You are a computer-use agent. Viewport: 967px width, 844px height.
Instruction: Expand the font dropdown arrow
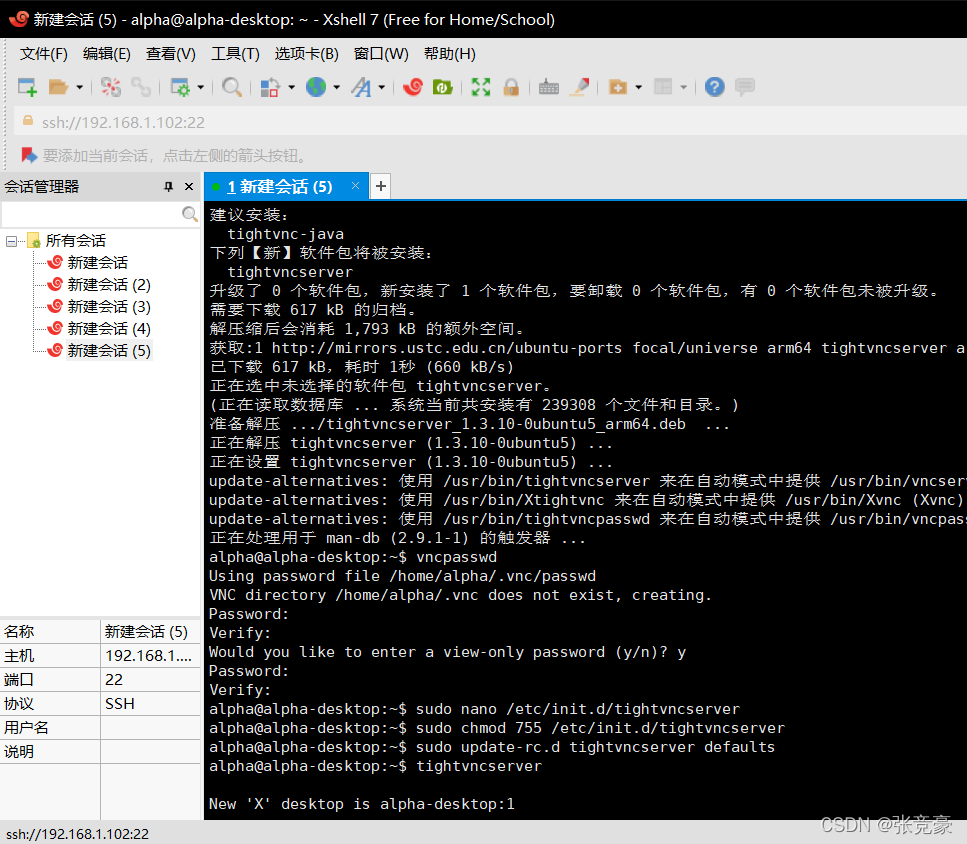pyautogui.click(x=382, y=88)
